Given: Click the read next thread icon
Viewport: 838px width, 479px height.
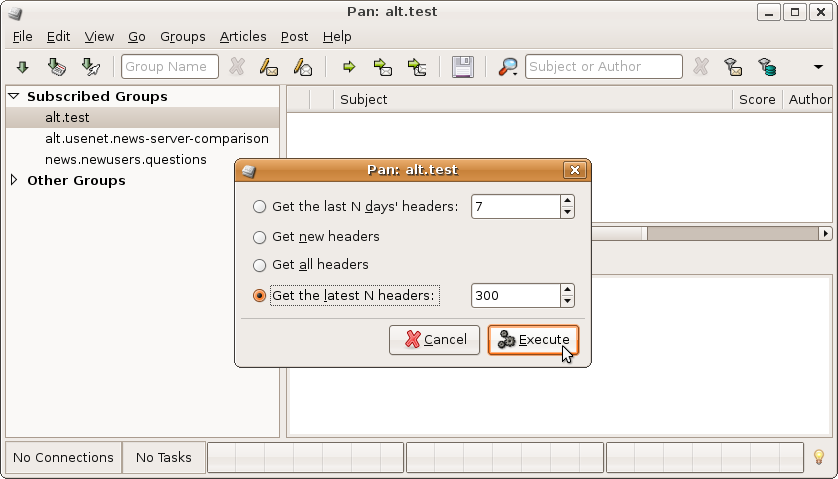Looking at the screenshot, I should 382,67.
